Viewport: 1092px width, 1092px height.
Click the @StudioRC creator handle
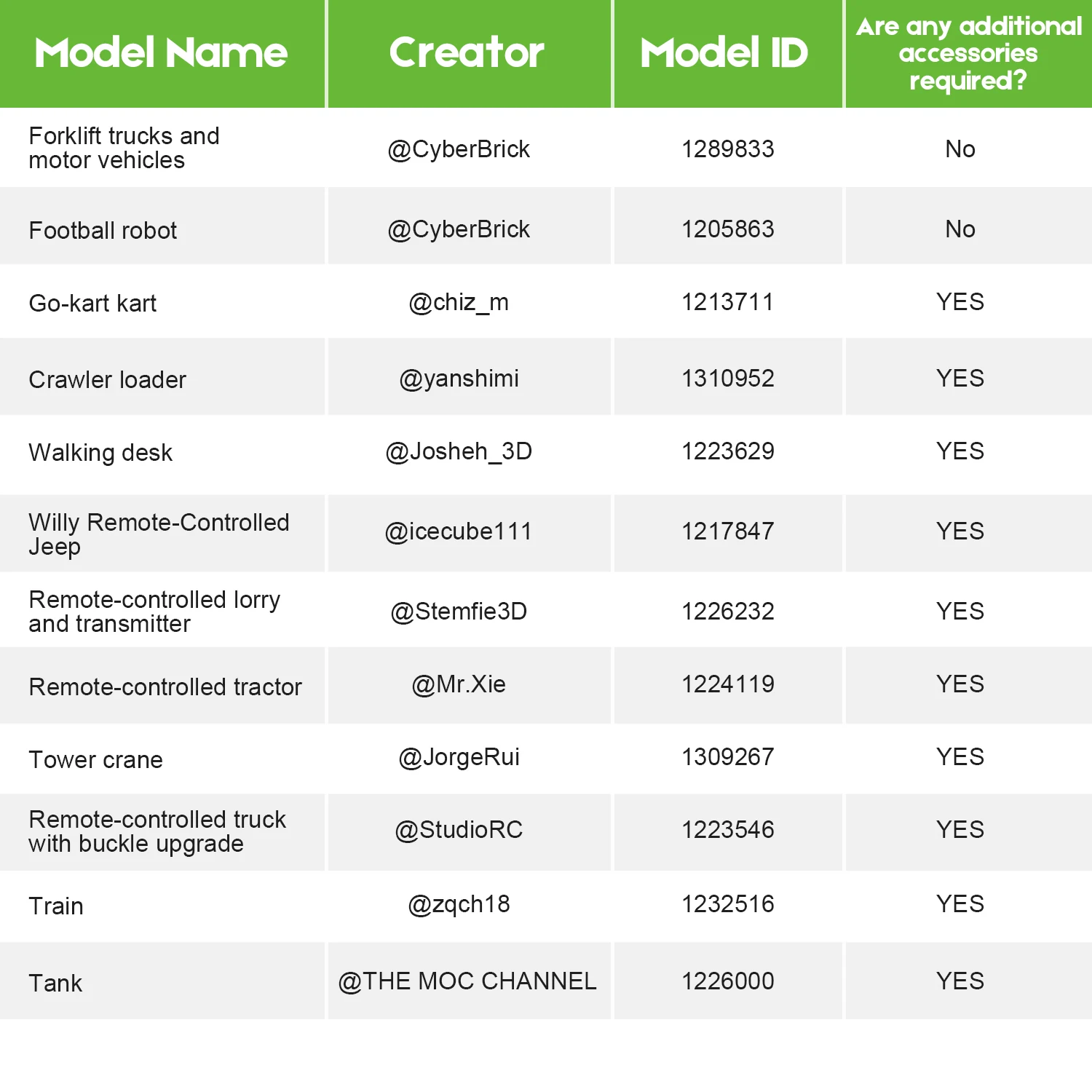coord(459,830)
